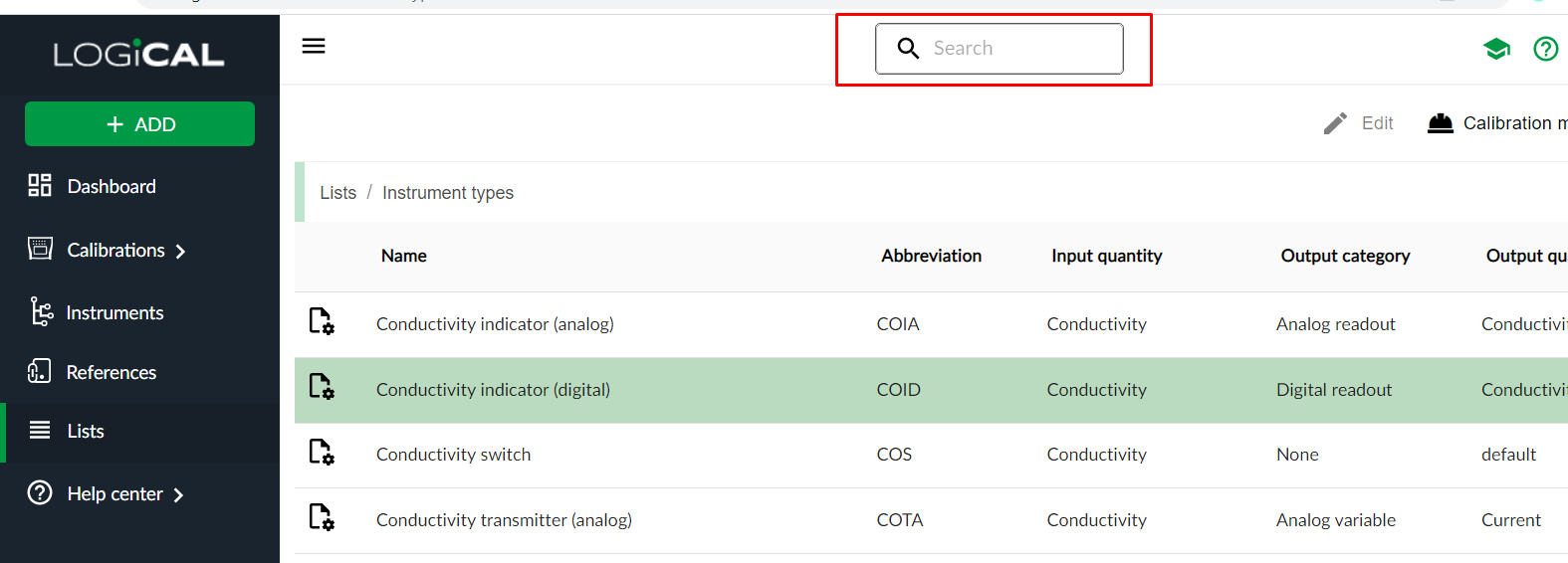The image size is (1568, 563).
Task: Expand the Help center chevron
Action: pos(178,495)
